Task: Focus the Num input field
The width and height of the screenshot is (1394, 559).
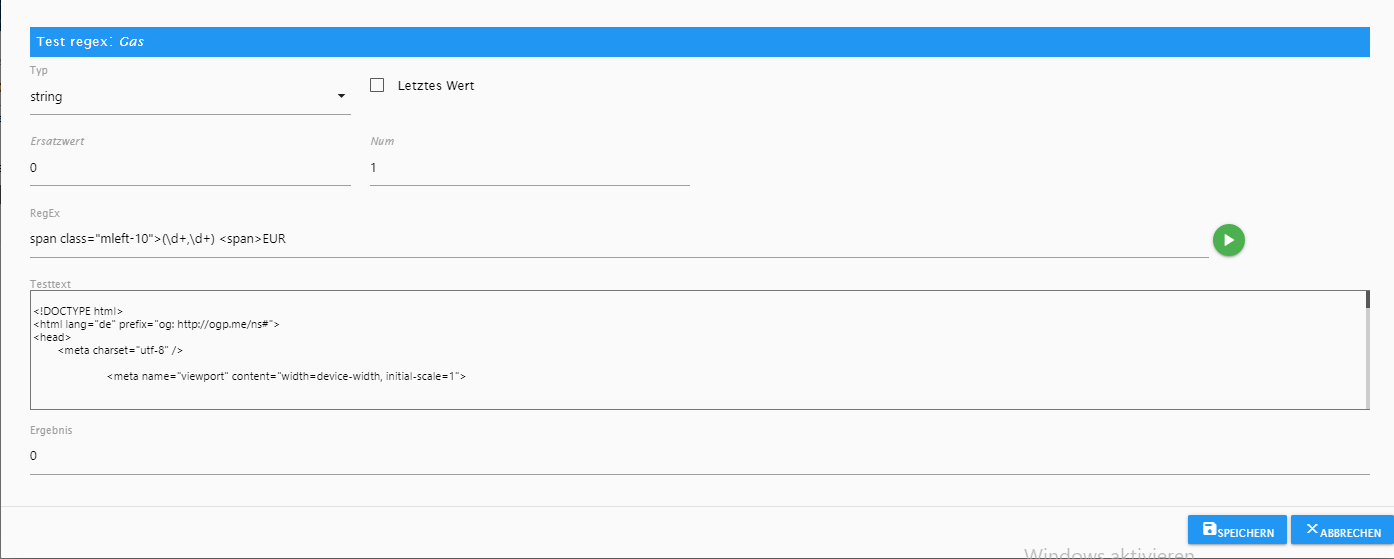Action: [530, 168]
